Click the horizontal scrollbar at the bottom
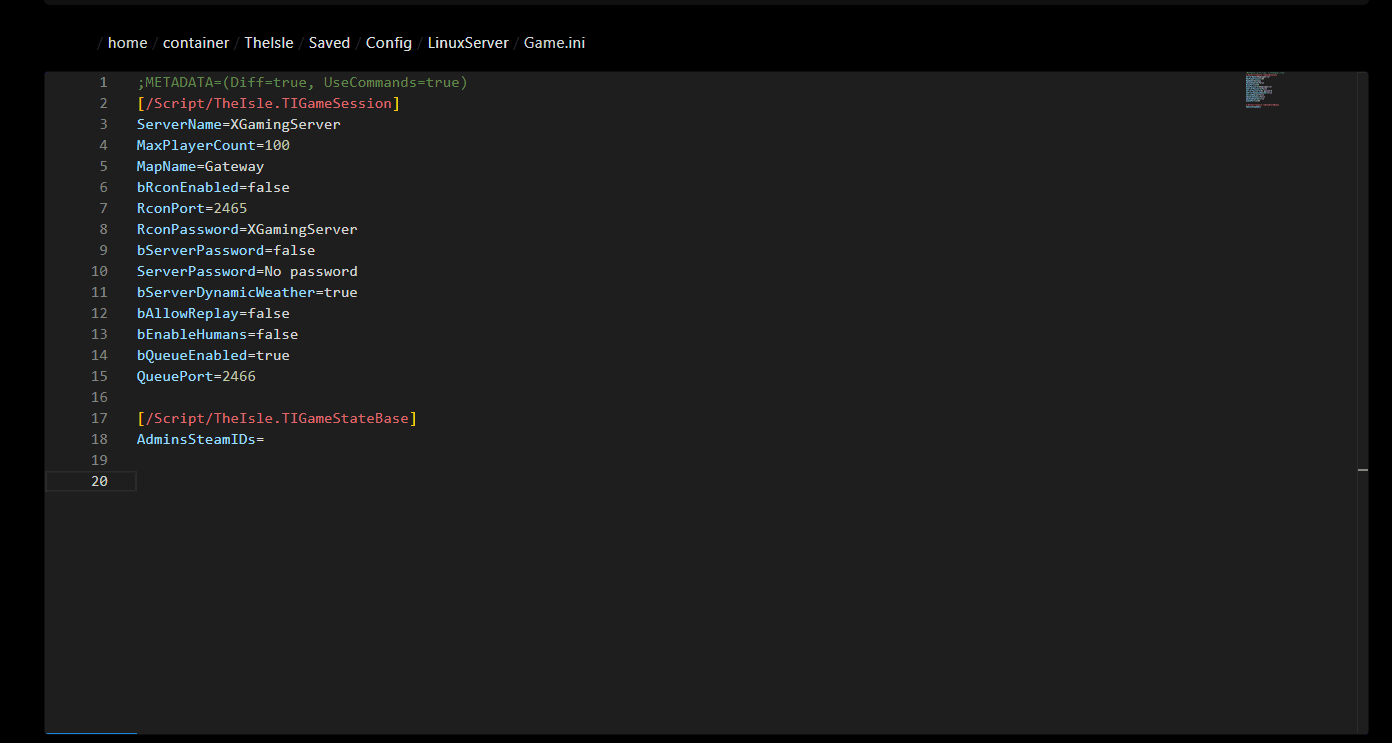Viewport: 1392px width, 743px height. 90,733
